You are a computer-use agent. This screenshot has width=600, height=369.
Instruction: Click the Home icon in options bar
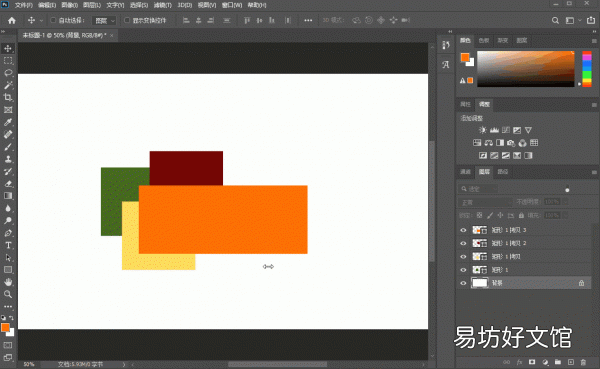[12, 20]
